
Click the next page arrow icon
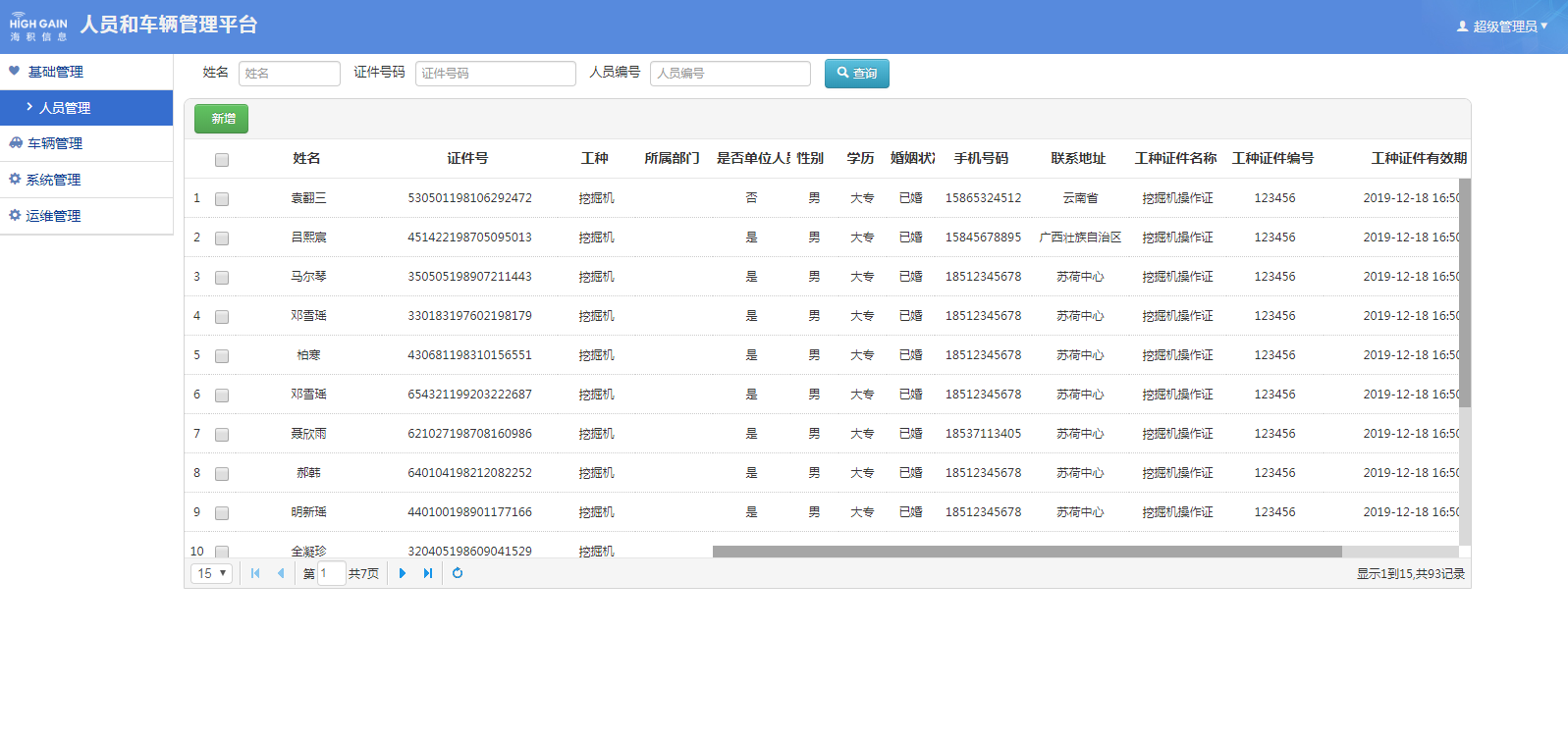[x=403, y=573]
